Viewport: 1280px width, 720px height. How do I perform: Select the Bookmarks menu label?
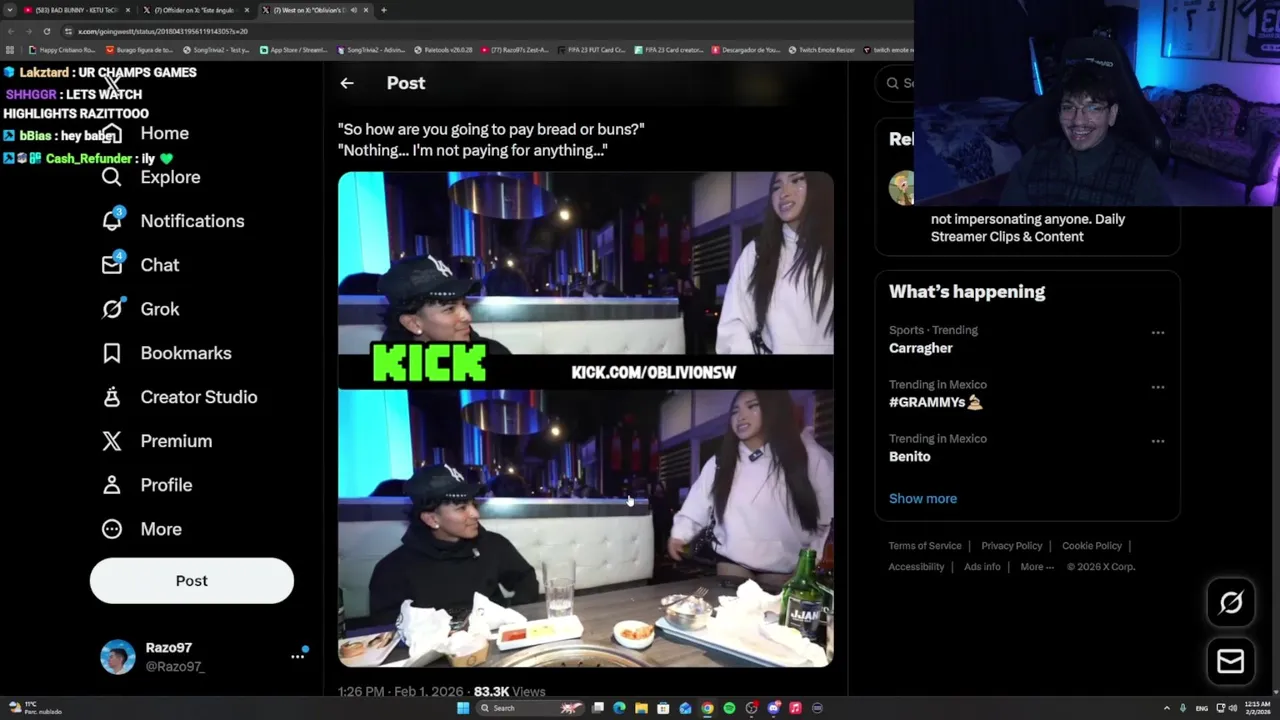click(186, 353)
